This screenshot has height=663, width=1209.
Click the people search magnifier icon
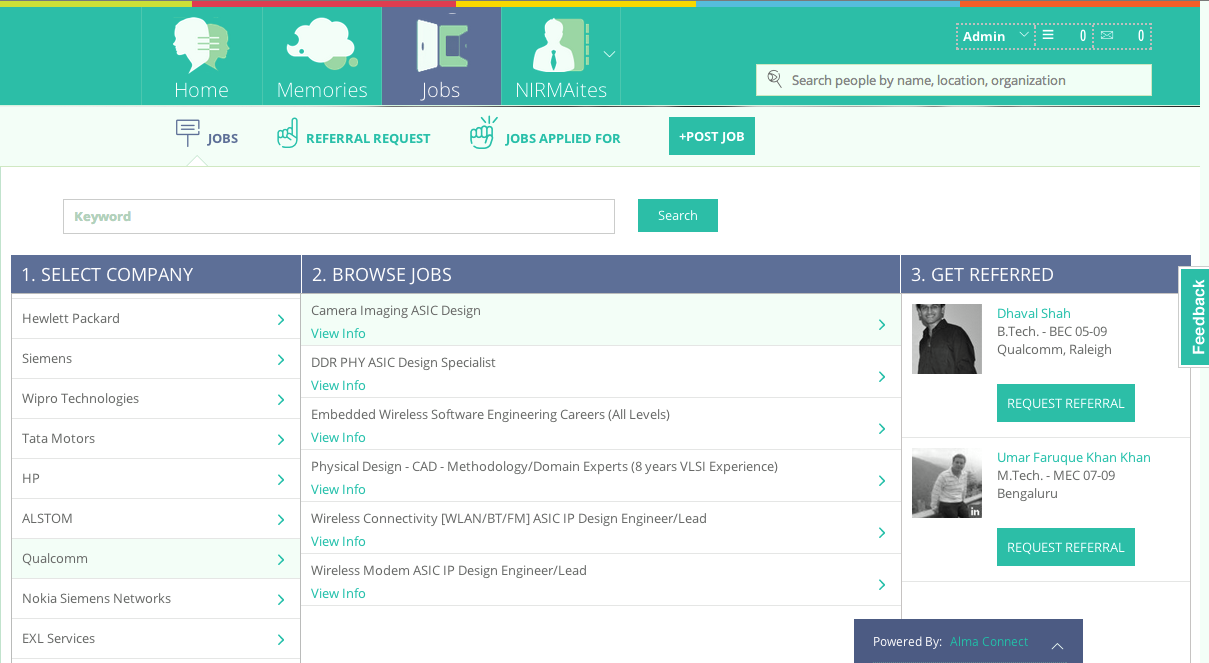pyautogui.click(x=774, y=79)
